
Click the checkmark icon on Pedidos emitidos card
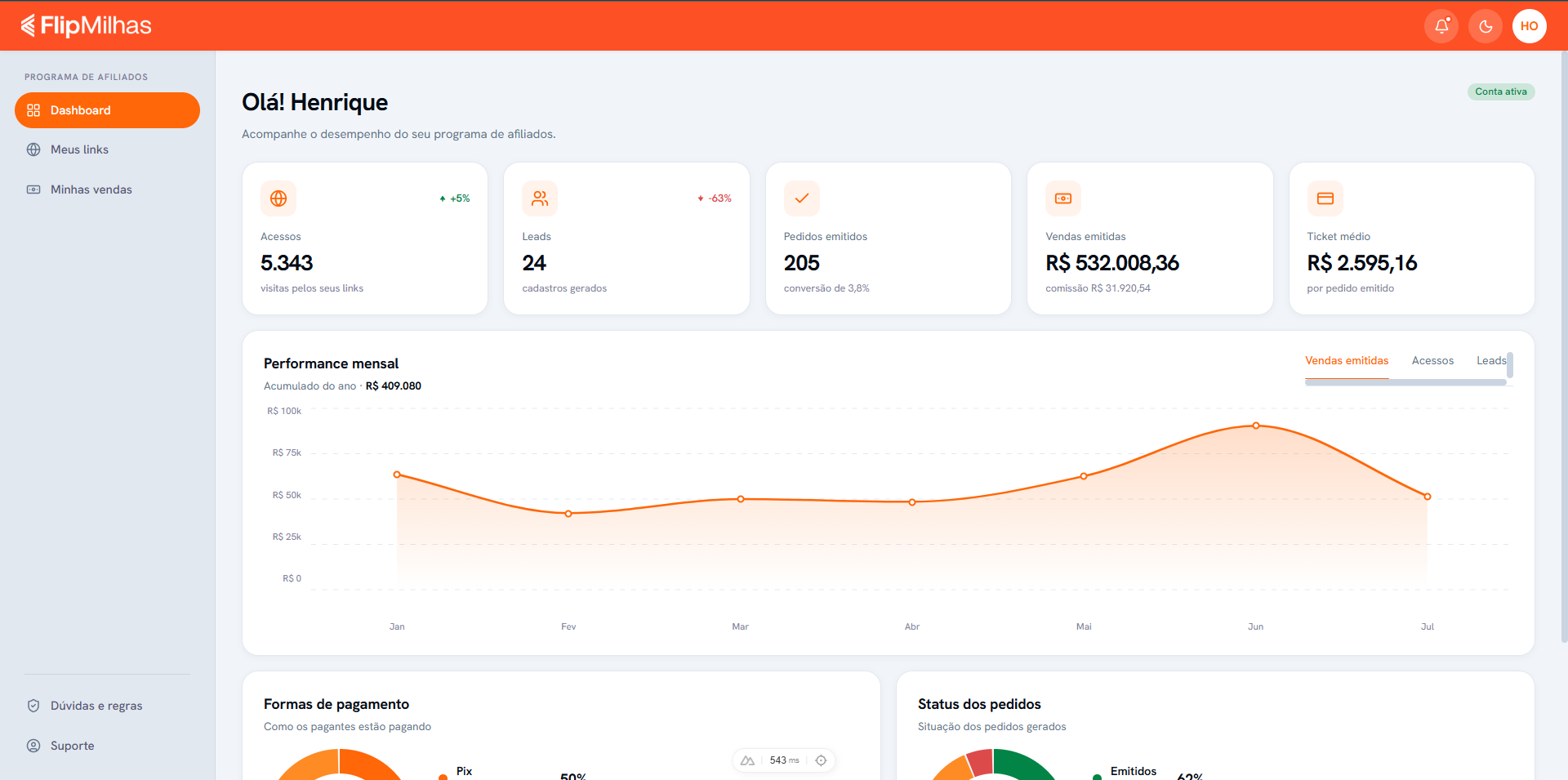click(x=802, y=198)
